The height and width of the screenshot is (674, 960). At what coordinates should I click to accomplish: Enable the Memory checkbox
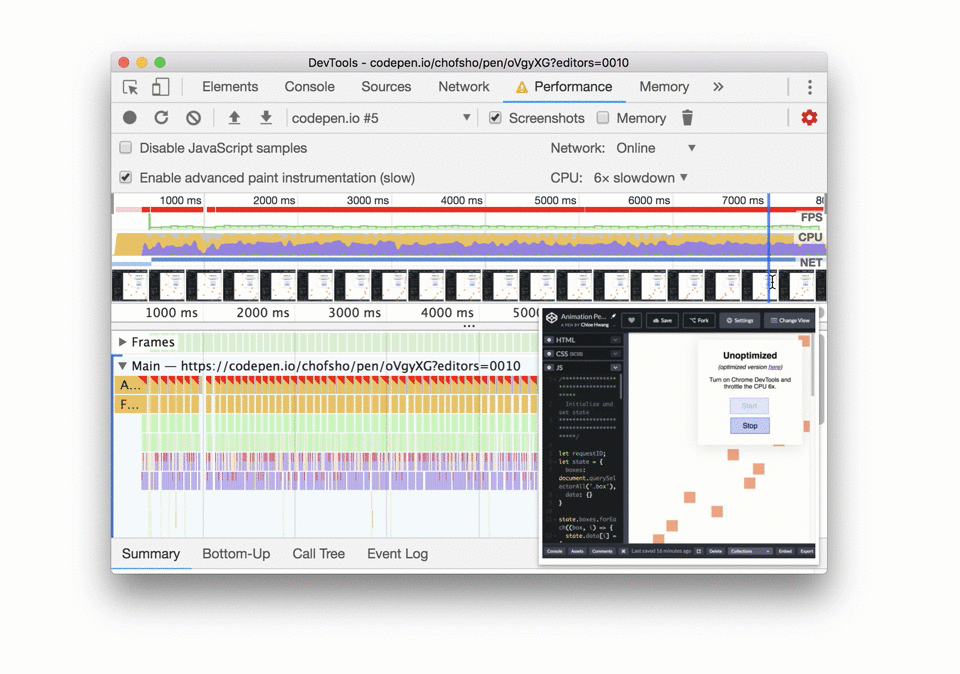click(x=603, y=118)
